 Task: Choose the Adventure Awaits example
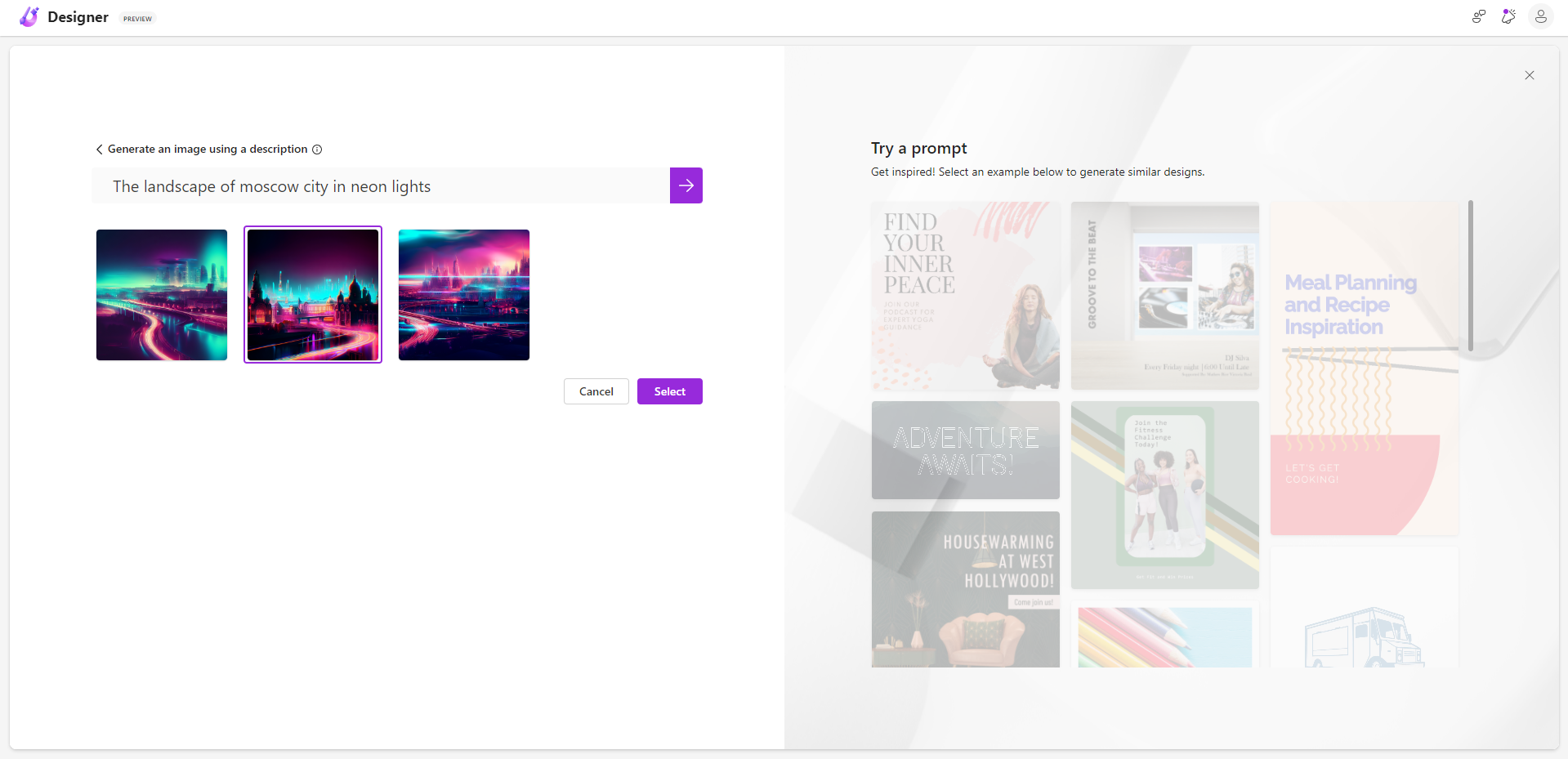(966, 450)
